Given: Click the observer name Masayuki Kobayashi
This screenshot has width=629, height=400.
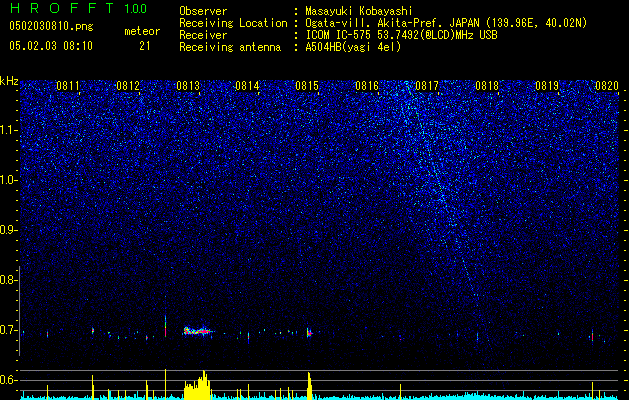Looking at the screenshot, I should click(x=359, y=11).
